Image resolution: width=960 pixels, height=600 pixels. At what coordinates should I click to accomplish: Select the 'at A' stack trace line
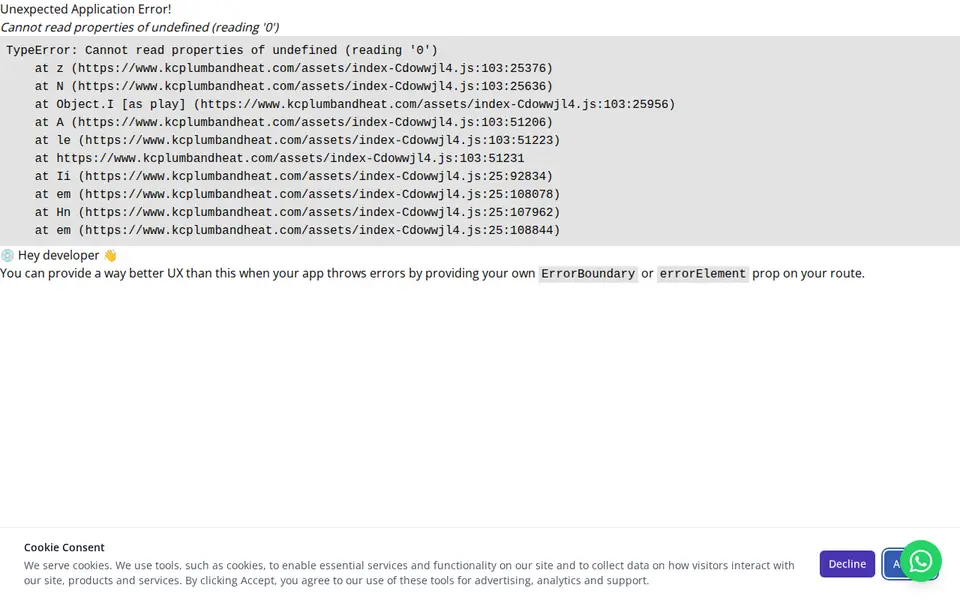(293, 122)
